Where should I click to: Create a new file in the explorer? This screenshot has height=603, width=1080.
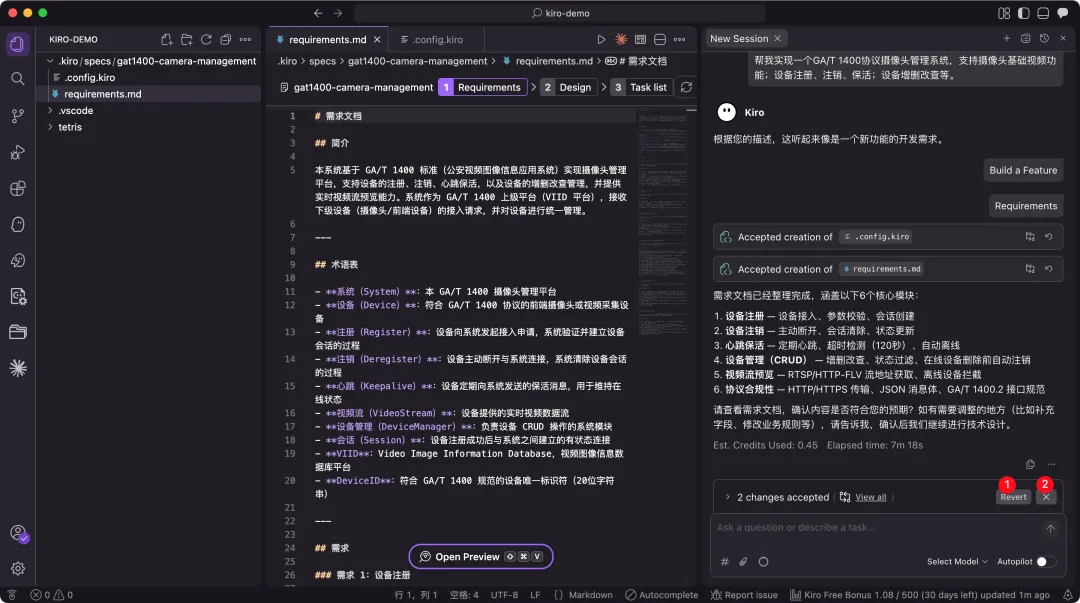(166, 39)
